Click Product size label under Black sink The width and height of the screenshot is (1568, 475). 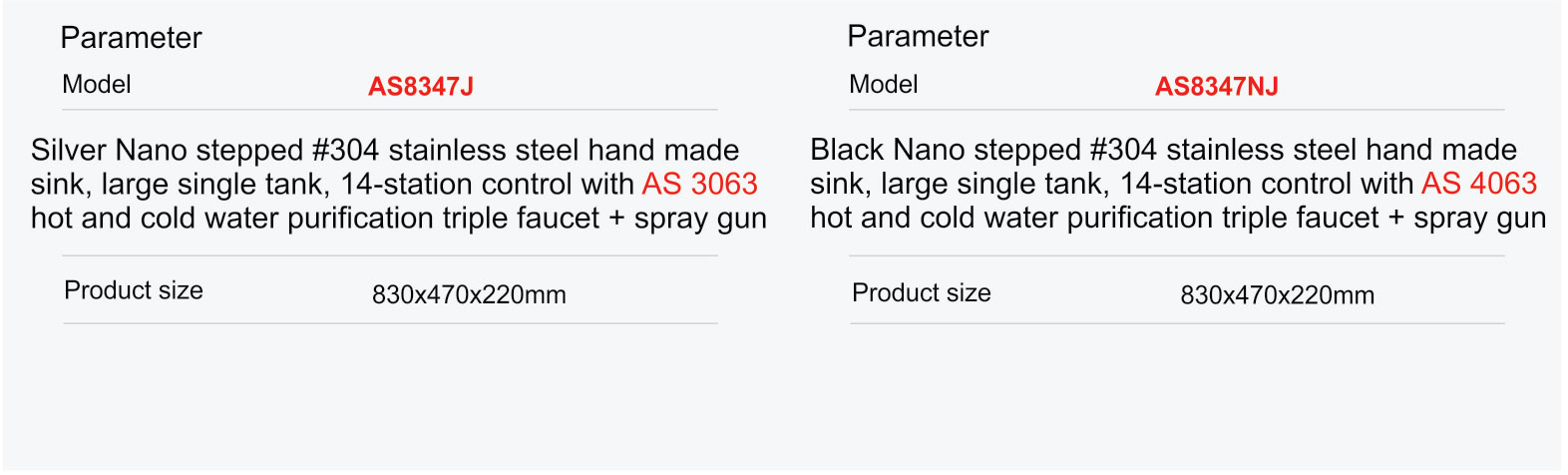point(921,293)
